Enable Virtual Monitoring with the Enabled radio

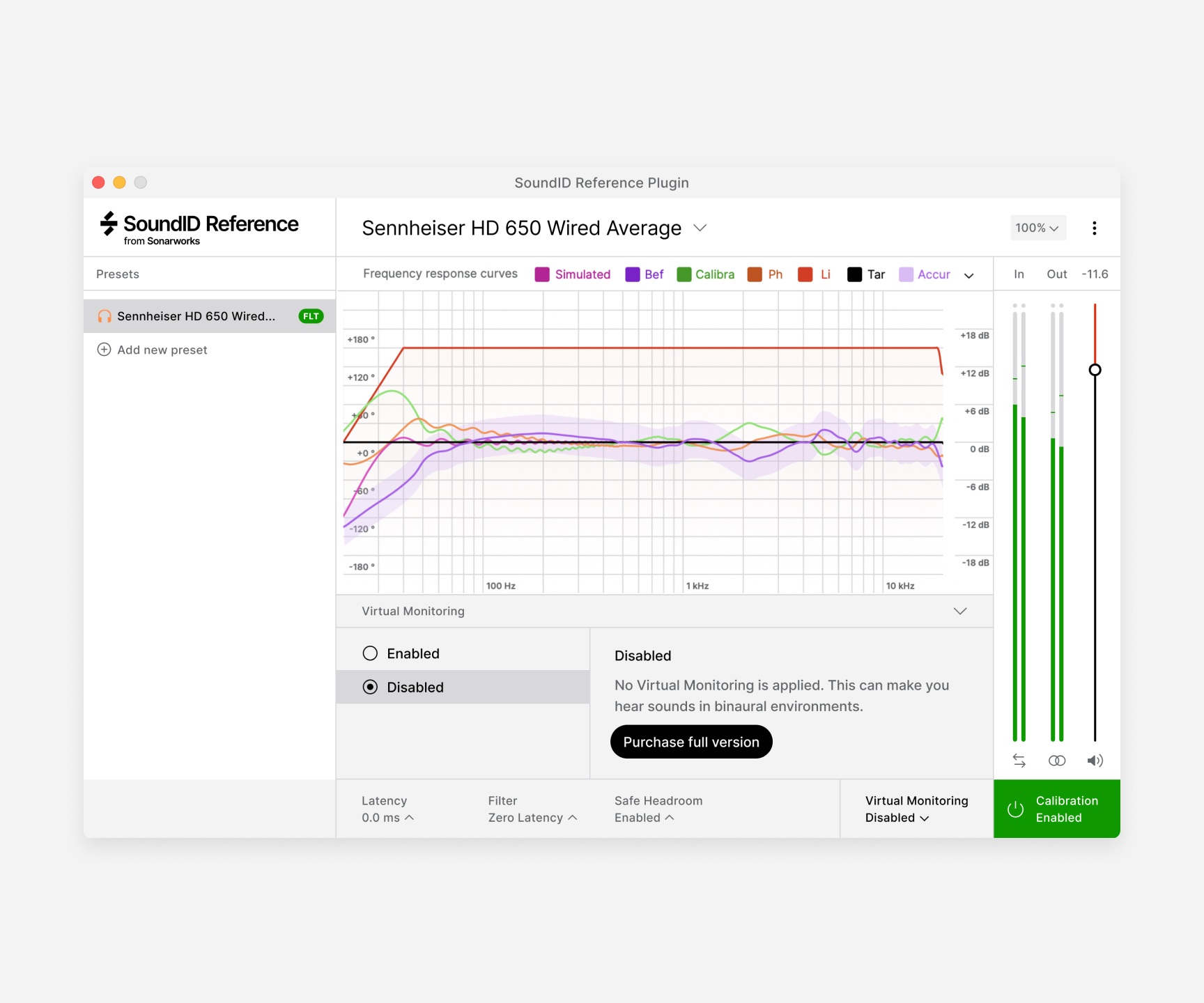pyautogui.click(x=370, y=653)
